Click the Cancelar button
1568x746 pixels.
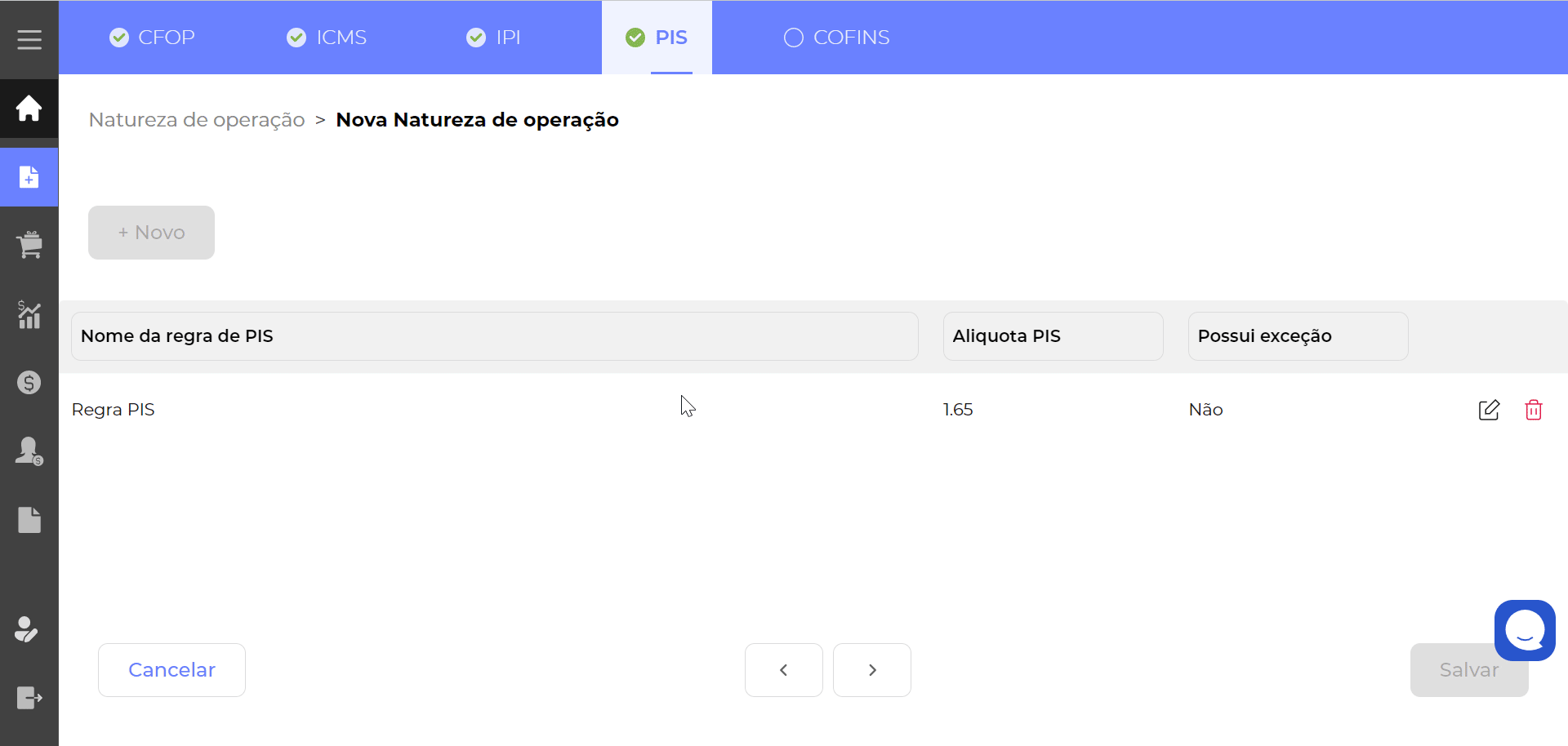point(171,670)
